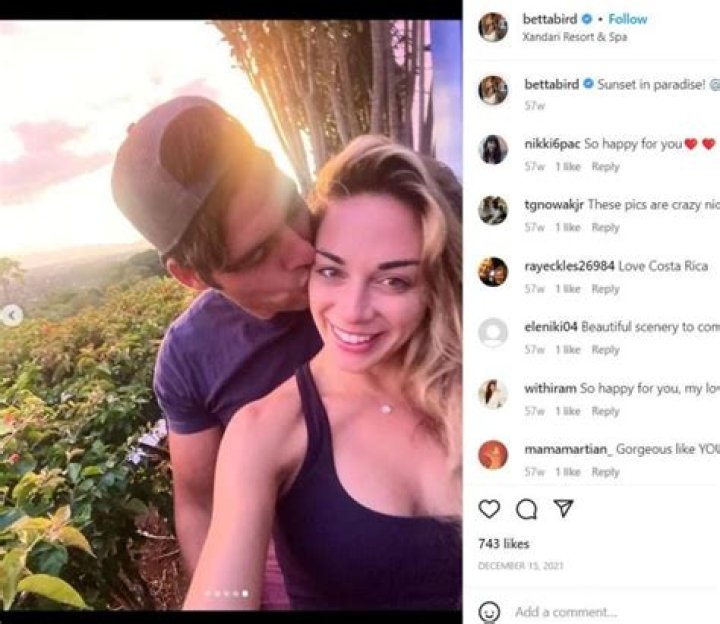
Task: Open nikki6pac's profile picture
Action: [x=493, y=149]
